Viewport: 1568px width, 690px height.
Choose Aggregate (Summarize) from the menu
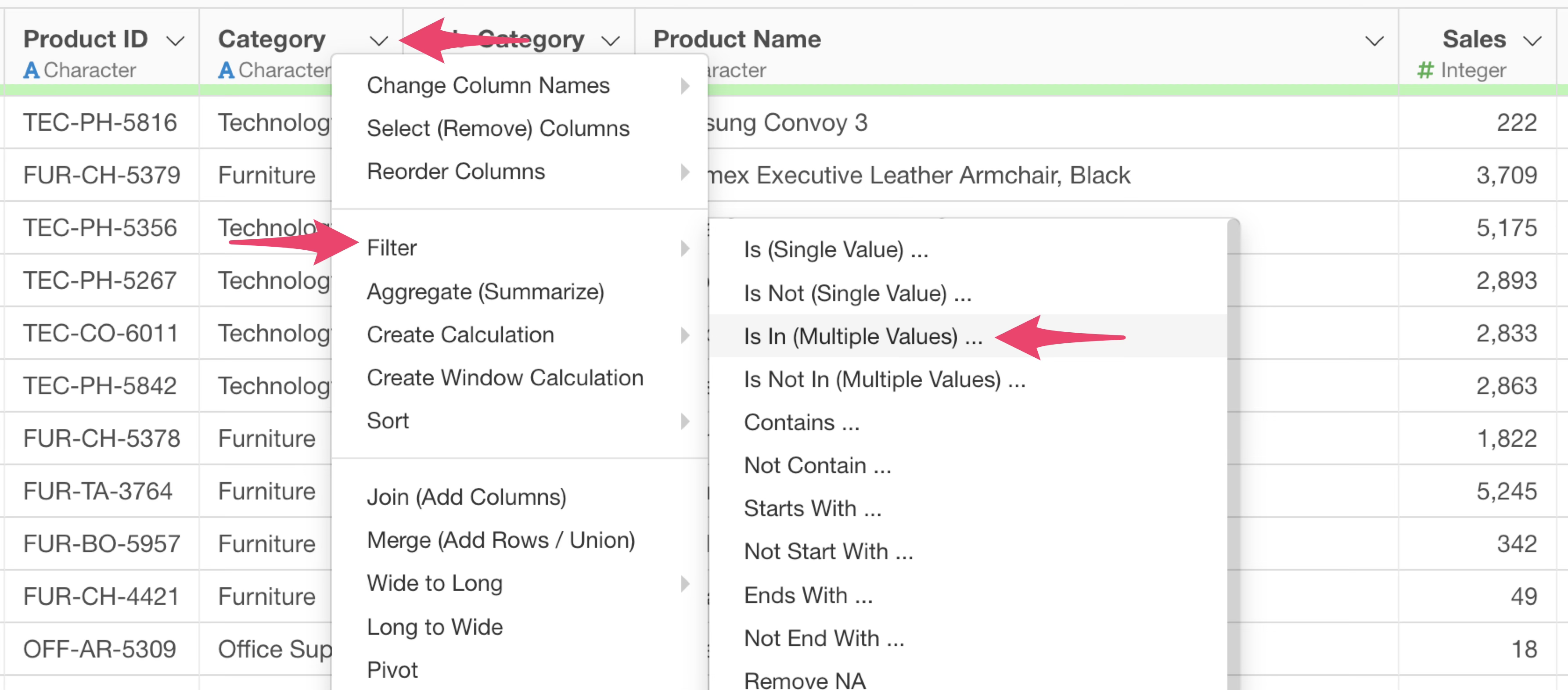click(x=485, y=292)
